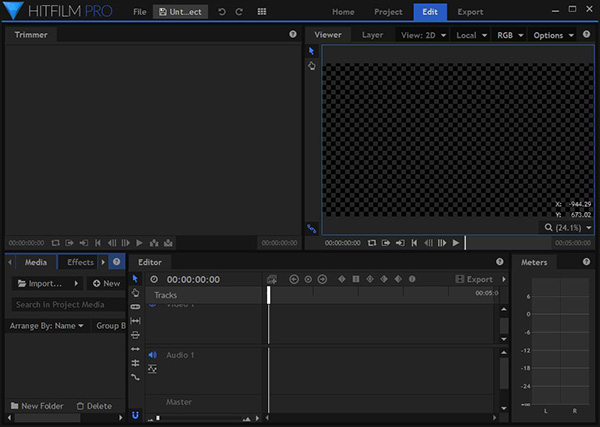
Task: Click the clock icon beside the Editor timecode
Action: tap(154, 279)
